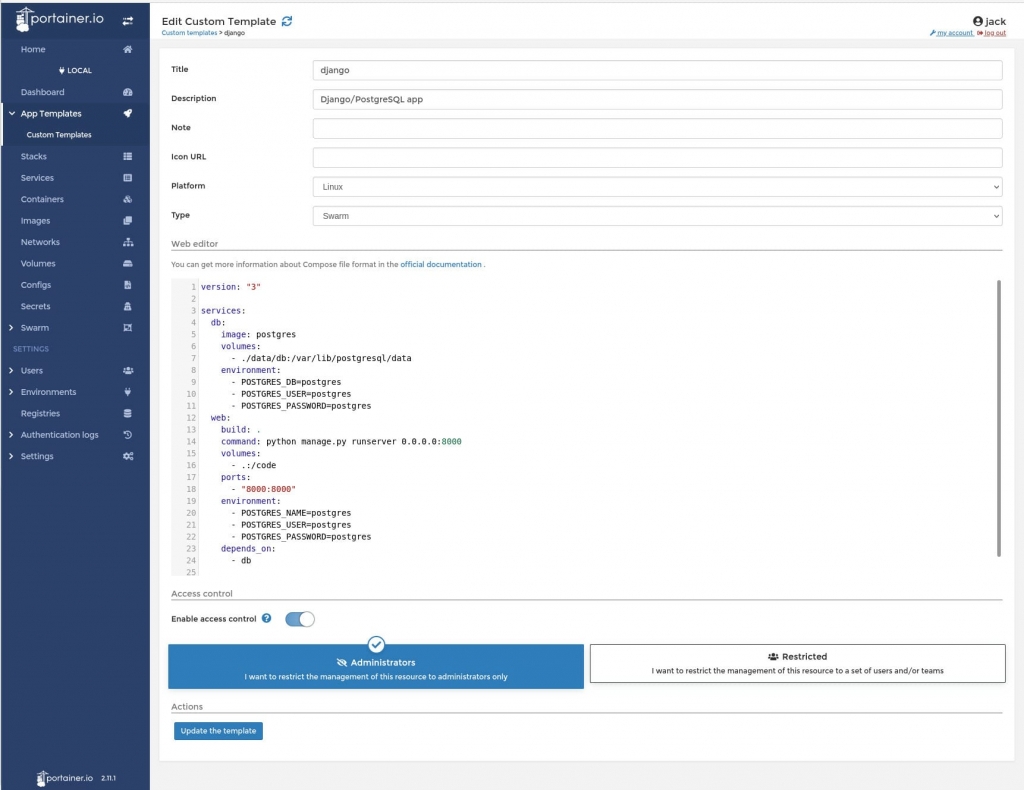Viewport: 1024px width, 790px height.
Task: Go to Stacks in the sidebar
Action: pyautogui.click(x=33, y=157)
